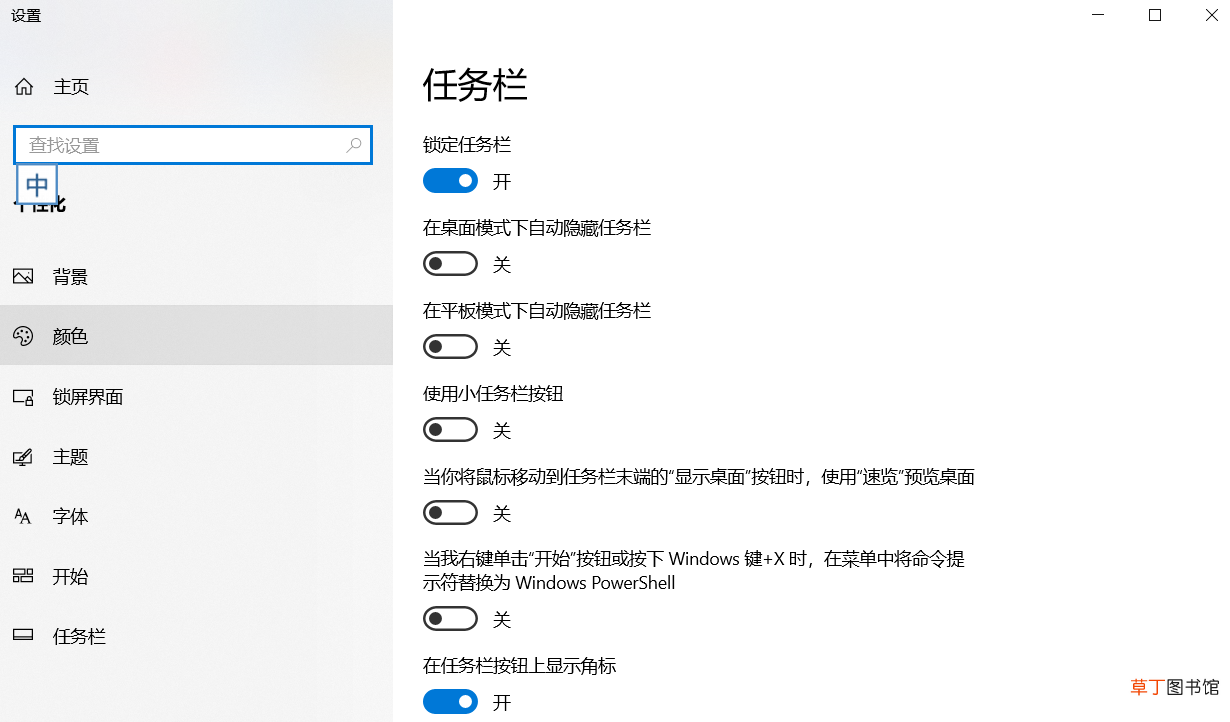This screenshot has height=722, width=1230.
Task: Disable 在任务栏按钮上显示角标 toggle
Action: (450, 702)
